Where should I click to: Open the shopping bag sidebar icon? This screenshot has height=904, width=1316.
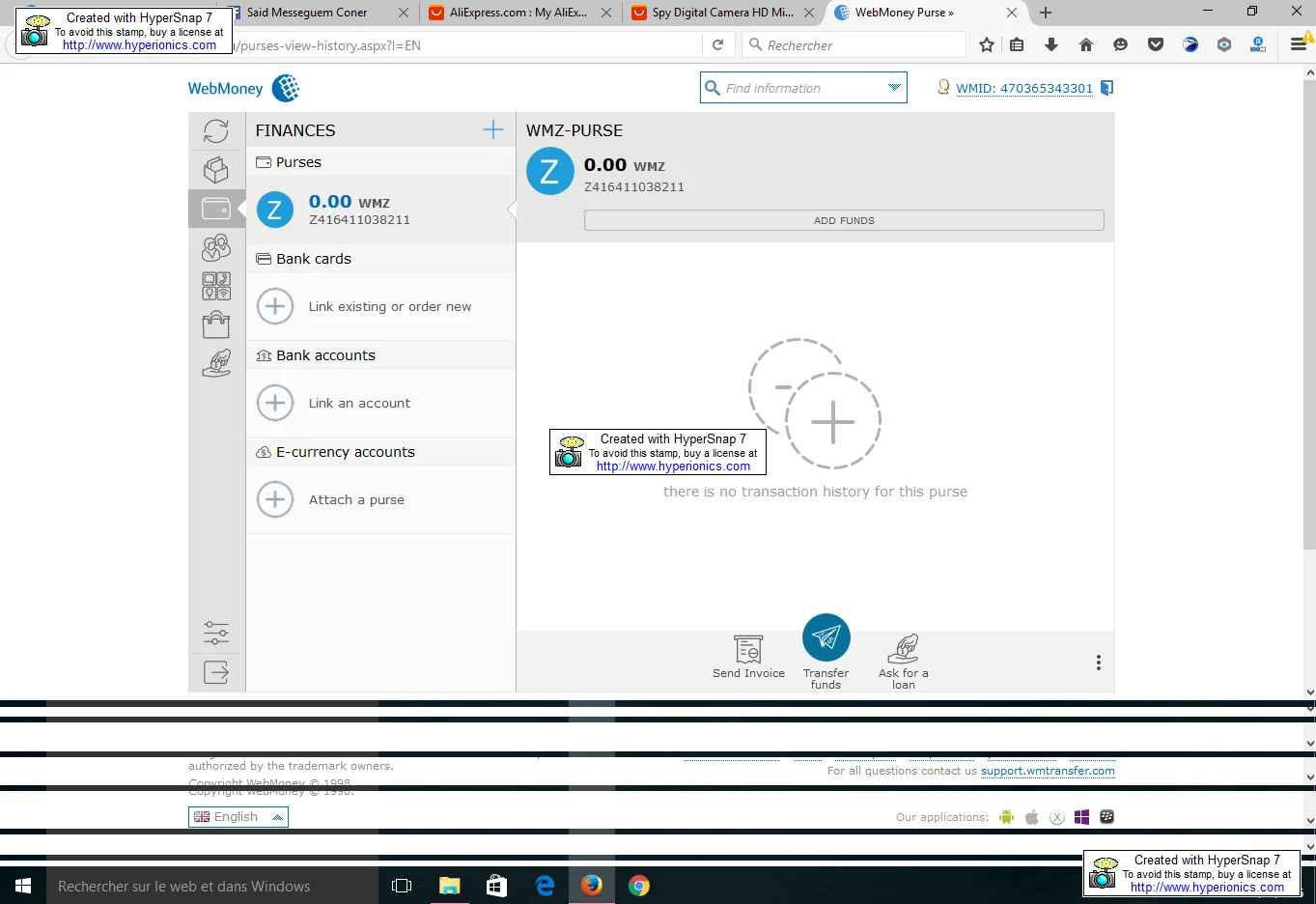point(216,325)
